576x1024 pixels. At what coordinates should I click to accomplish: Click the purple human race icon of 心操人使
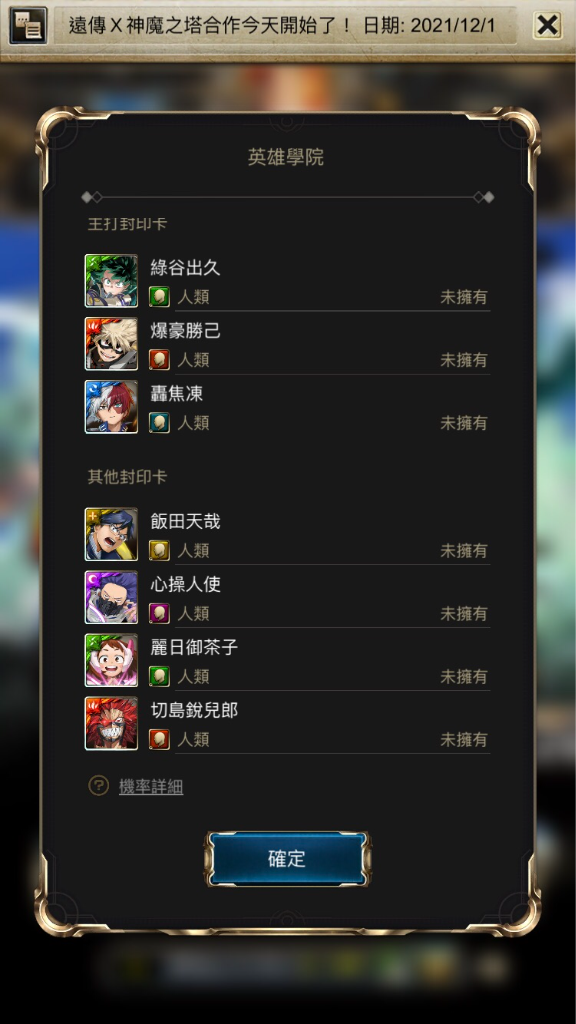click(159, 613)
